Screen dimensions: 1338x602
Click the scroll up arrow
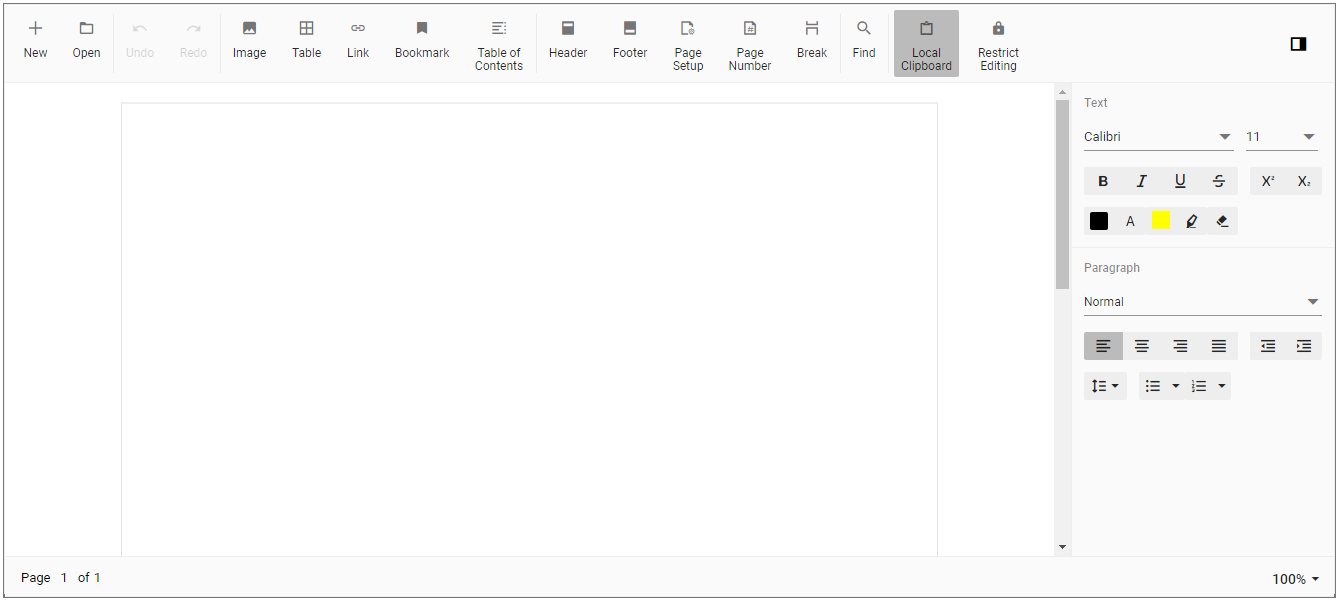1062,92
